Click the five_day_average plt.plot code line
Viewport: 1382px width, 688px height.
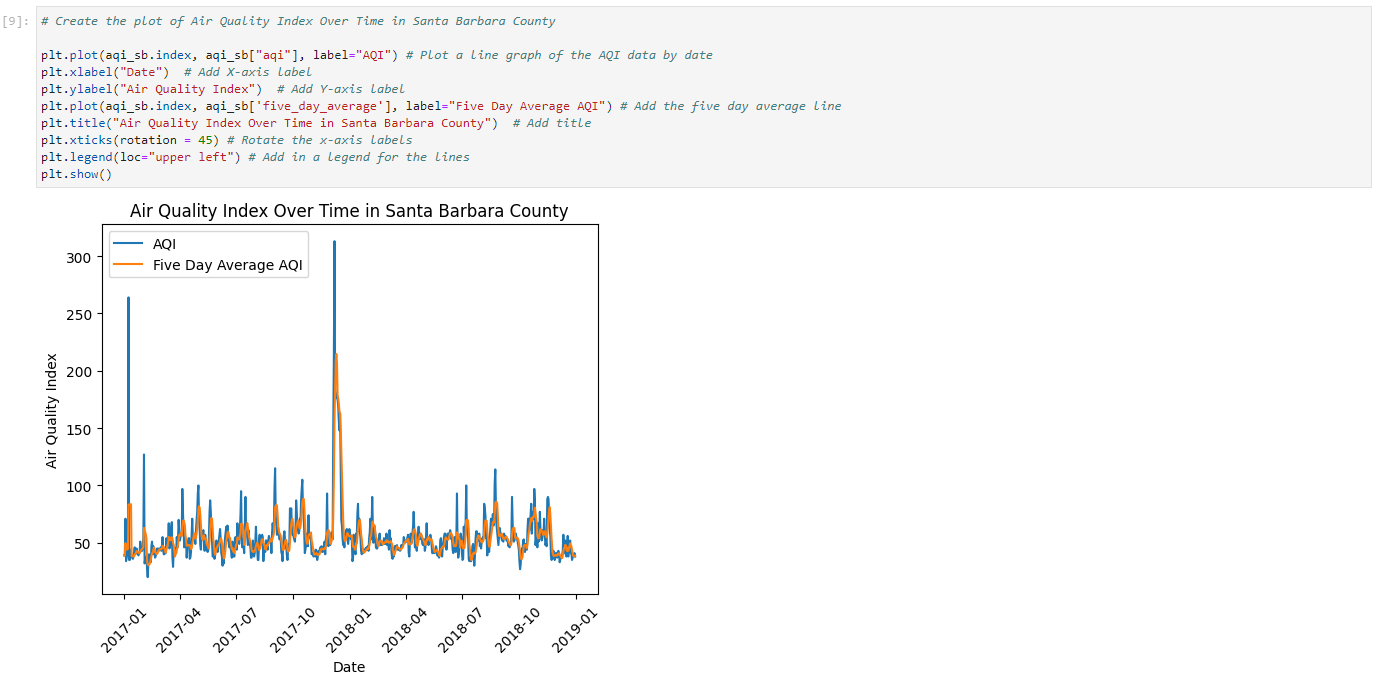[x=440, y=106]
